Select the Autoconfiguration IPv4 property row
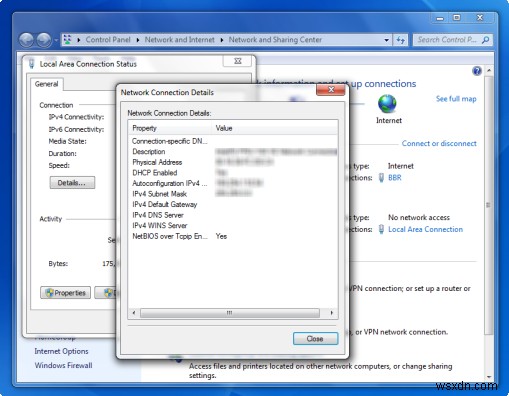This screenshot has width=509, height=396. [x=233, y=183]
